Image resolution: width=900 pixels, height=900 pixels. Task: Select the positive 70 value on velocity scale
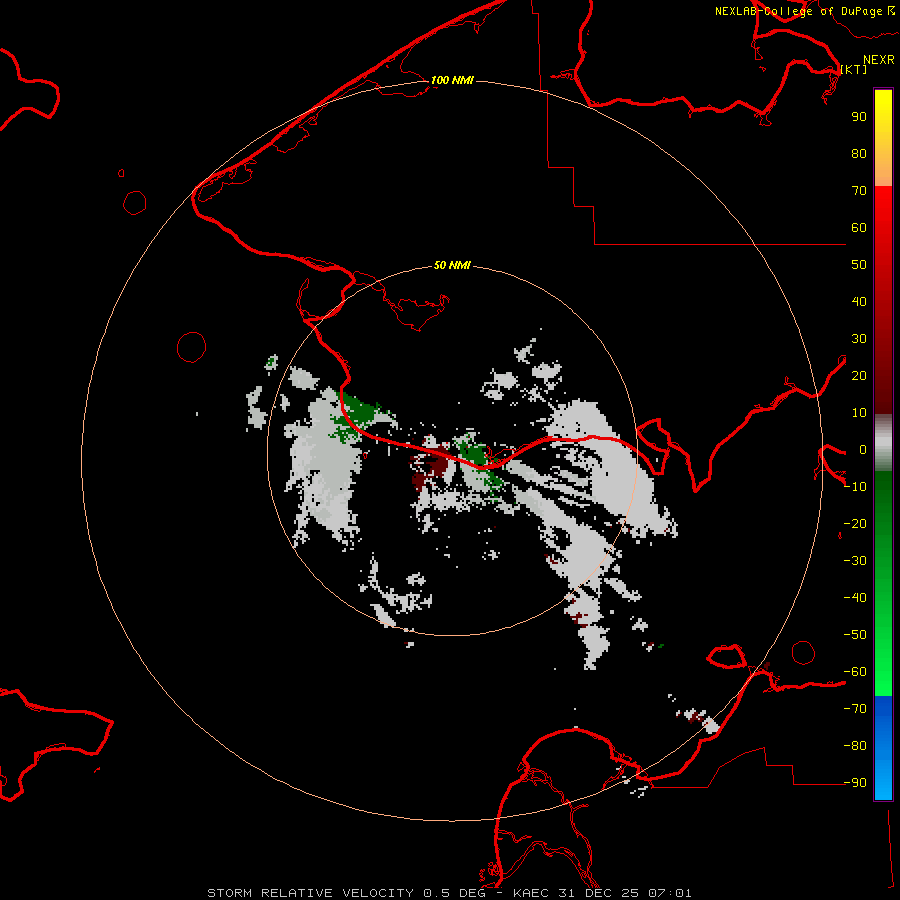click(x=859, y=191)
